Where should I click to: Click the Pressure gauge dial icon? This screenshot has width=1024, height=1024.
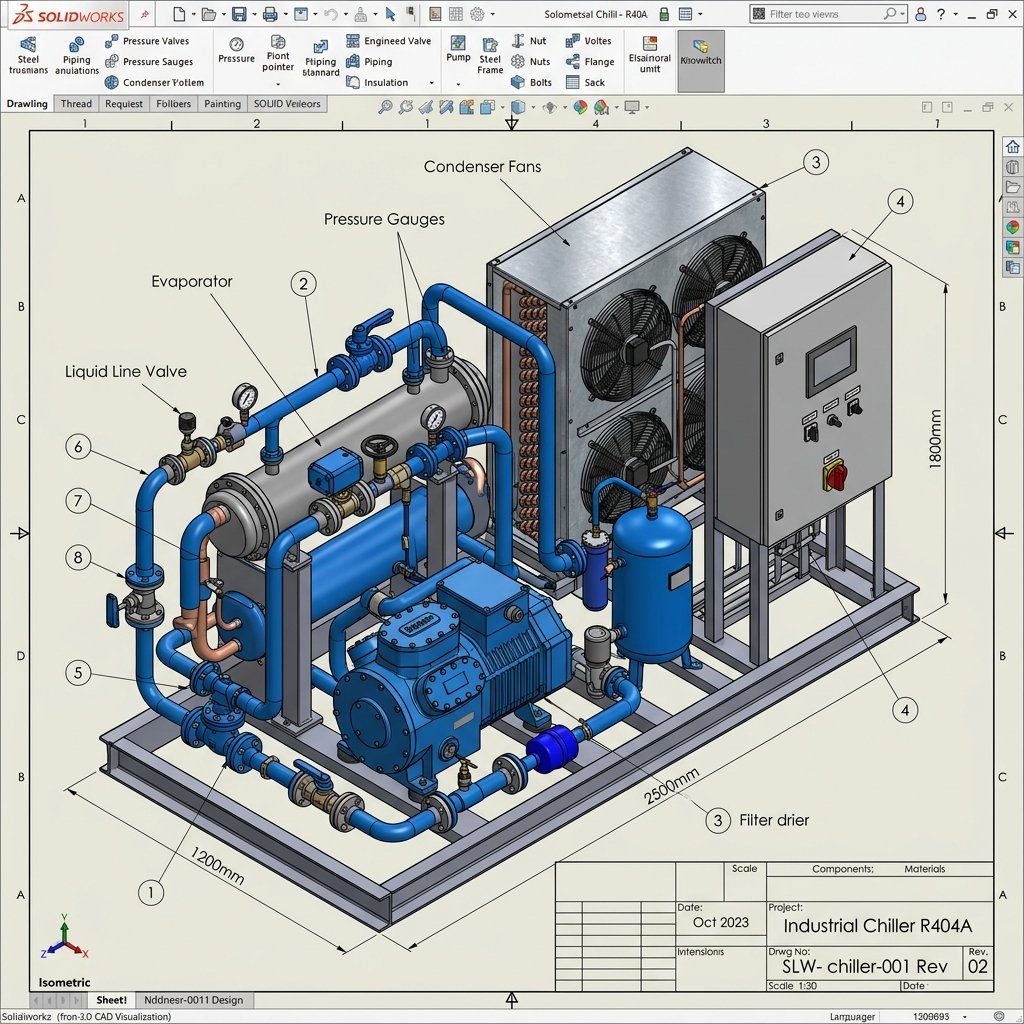tap(236, 44)
